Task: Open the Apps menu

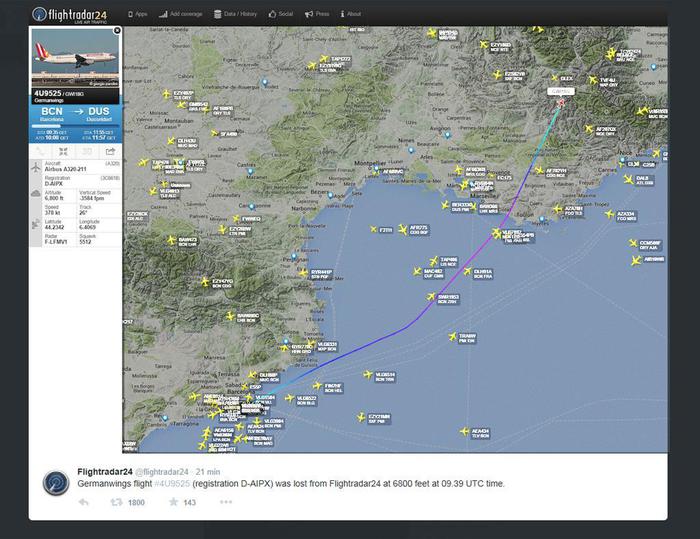Action: 138,15
